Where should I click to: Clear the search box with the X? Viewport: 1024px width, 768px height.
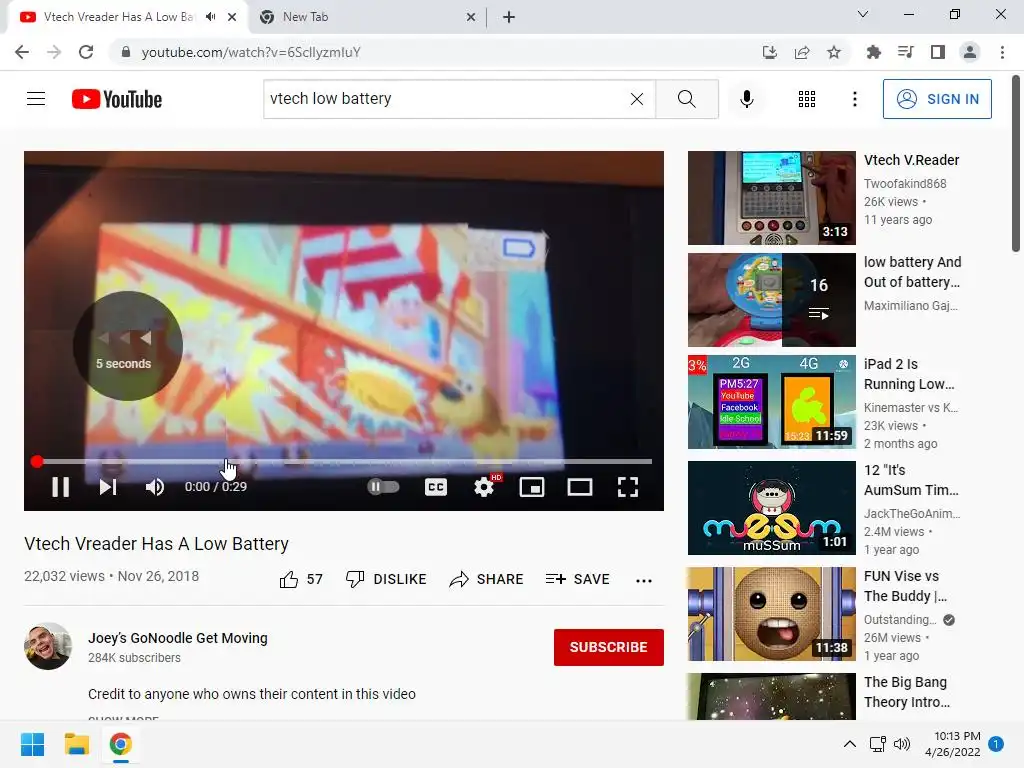click(x=637, y=99)
